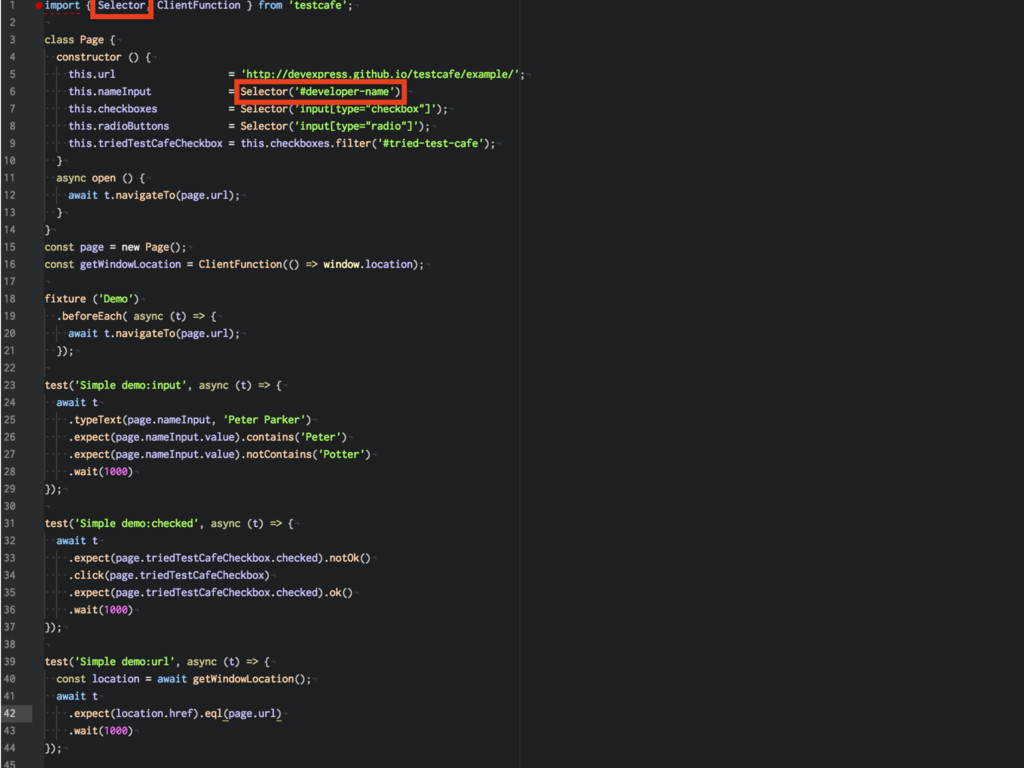Click ClientFunction in the import statement
Viewport: 1024px width, 768px height.
198,6
